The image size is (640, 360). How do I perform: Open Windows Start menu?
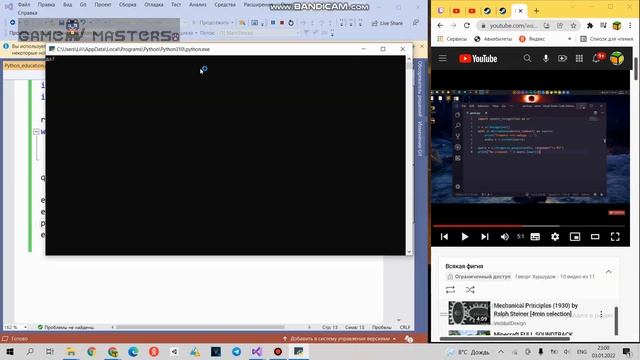tap(10, 352)
